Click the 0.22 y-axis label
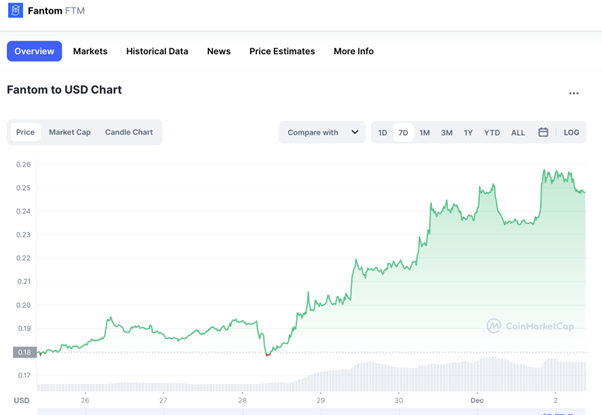 23,258
